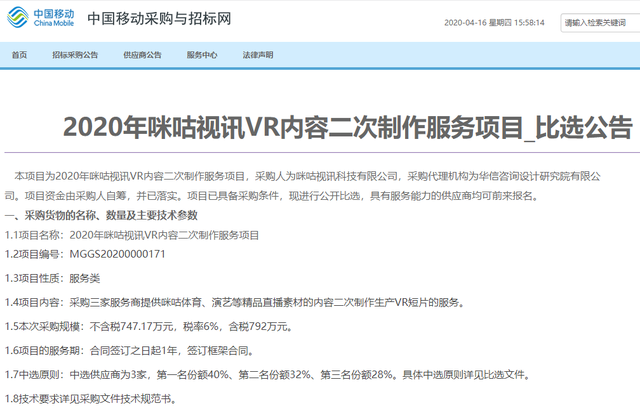The image size is (640, 410).
Task: Click the announcement title 2020年咪咕视讯VR内容
Action: 348,127
